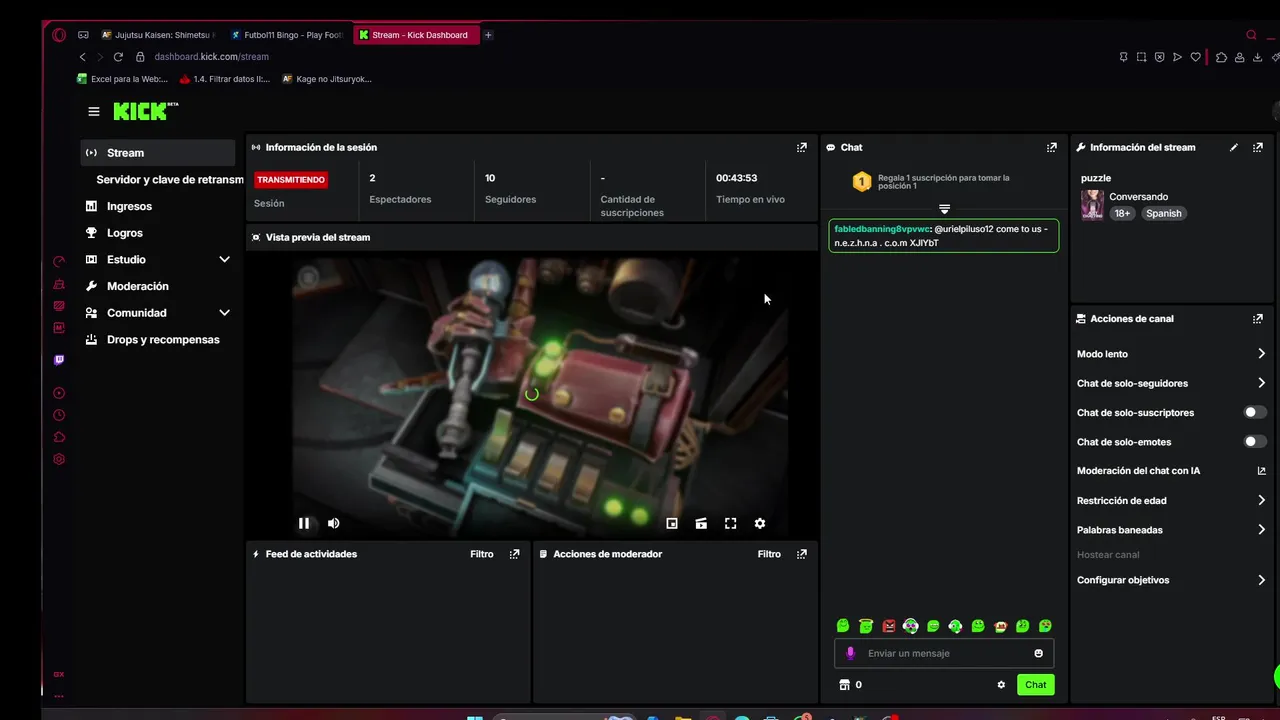This screenshot has height=720, width=1280.
Task: Insert the angry red emote
Action: [x=888, y=626]
